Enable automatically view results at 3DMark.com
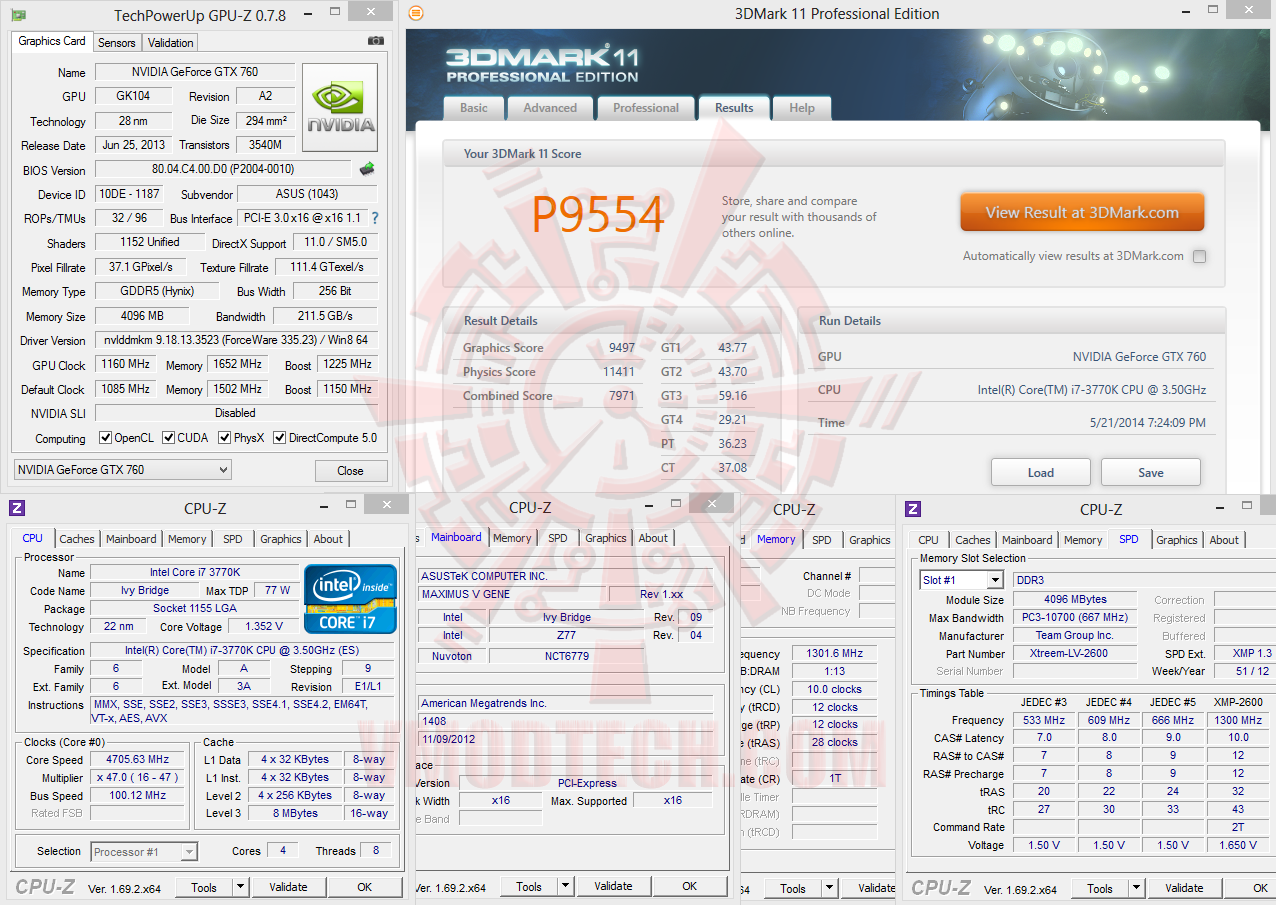 (1199, 256)
